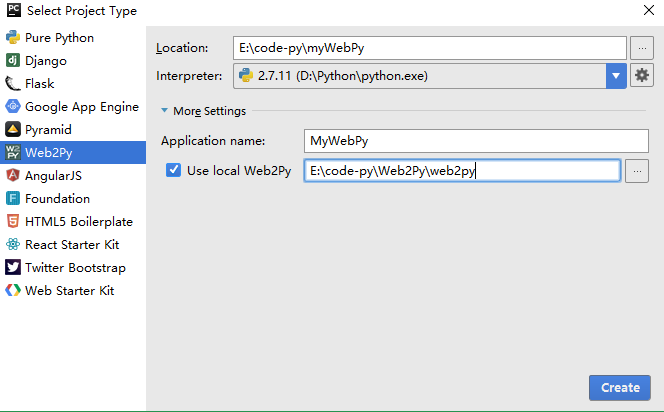Screen dimensions: 664x412
Task: Browse for project Location folder
Action: (x=642, y=48)
